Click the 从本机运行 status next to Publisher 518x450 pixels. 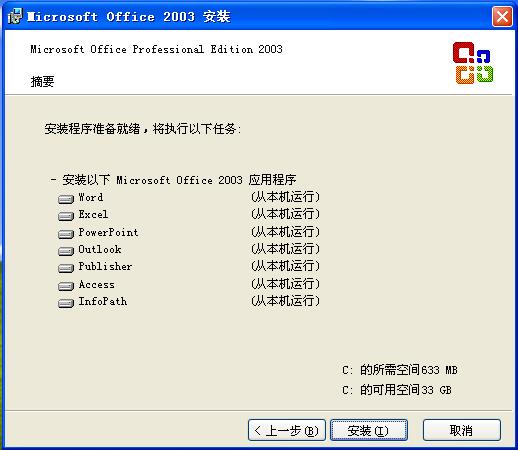(x=285, y=266)
